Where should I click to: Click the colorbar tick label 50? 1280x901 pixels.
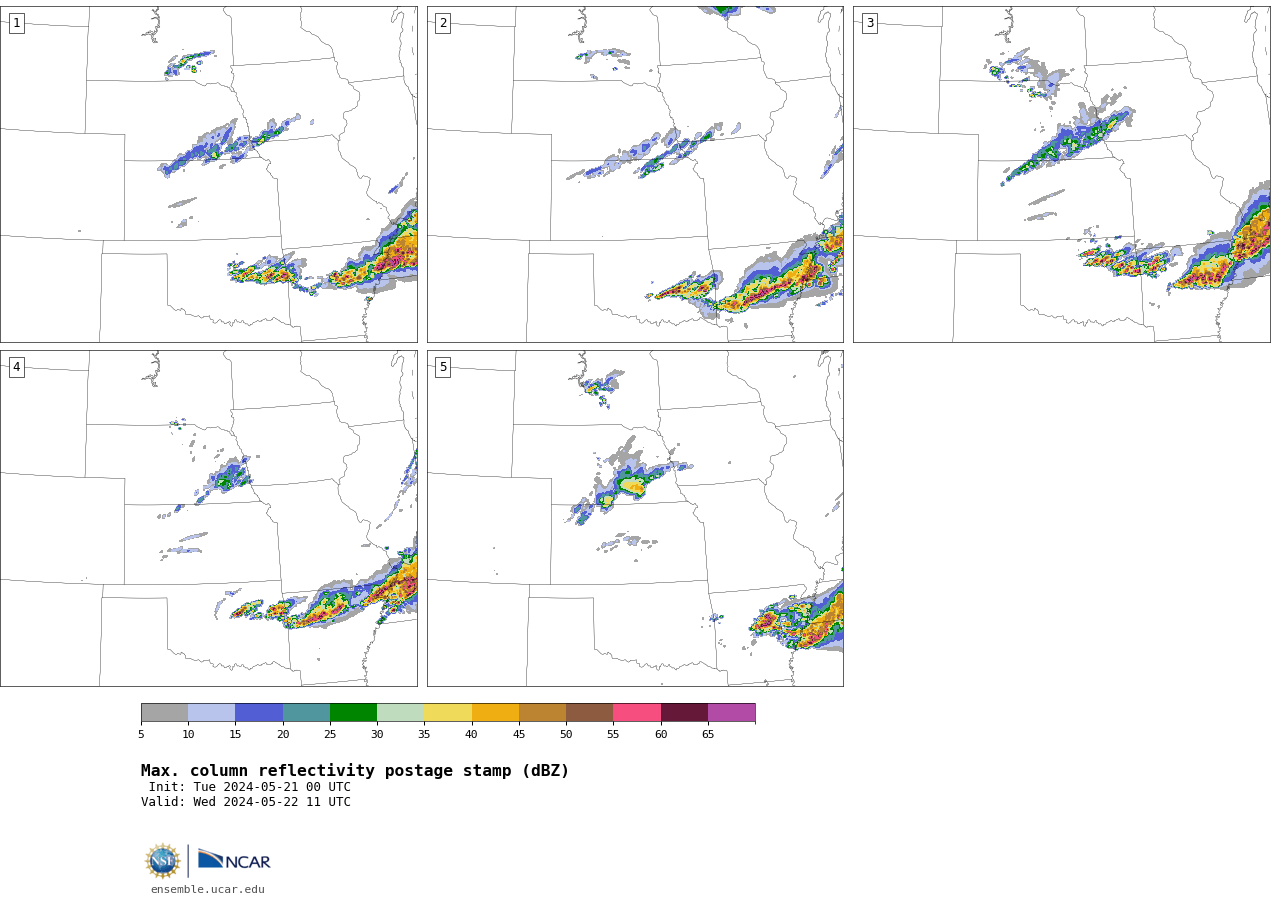click(x=566, y=735)
